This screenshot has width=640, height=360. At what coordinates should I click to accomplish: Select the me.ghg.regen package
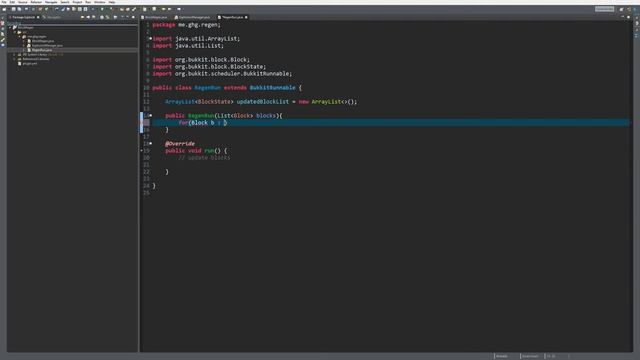pos(34,36)
